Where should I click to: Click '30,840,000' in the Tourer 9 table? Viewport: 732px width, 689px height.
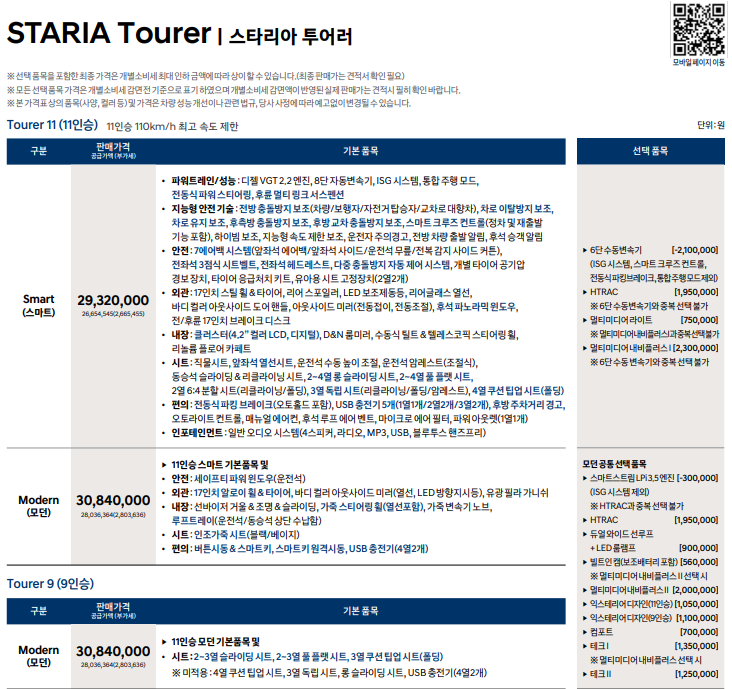pyautogui.click(x=113, y=651)
